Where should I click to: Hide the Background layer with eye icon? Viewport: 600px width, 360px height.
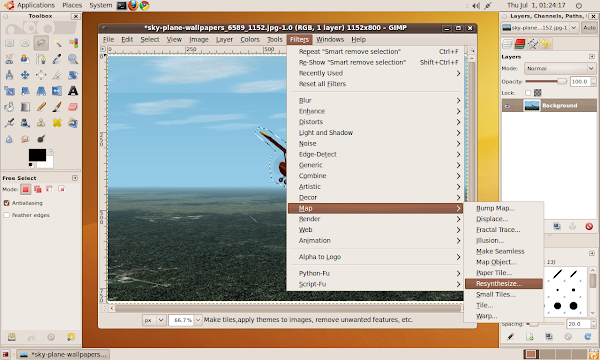click(x=507, y=106)
